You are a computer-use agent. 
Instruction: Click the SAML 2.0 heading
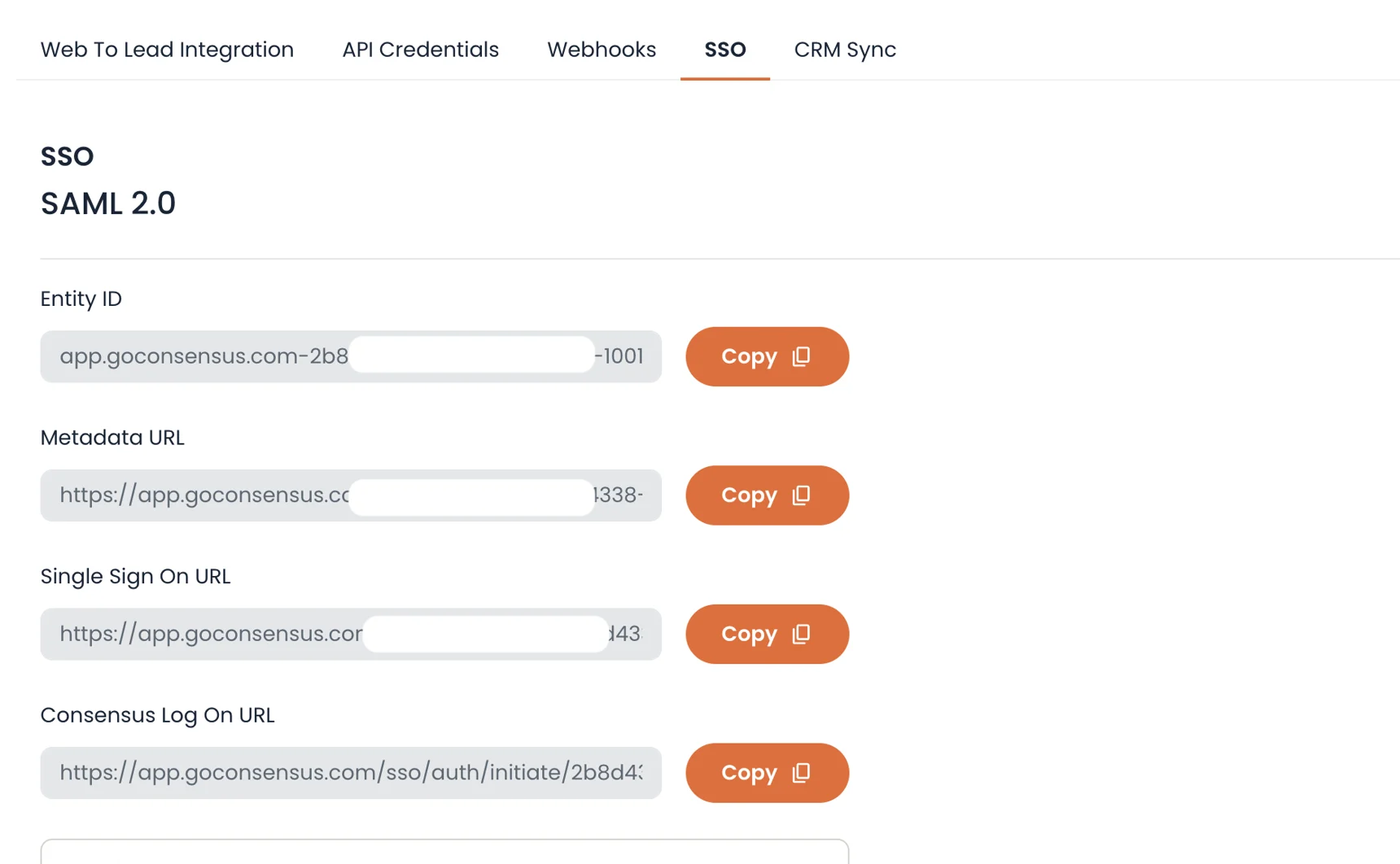pos(108,203)
